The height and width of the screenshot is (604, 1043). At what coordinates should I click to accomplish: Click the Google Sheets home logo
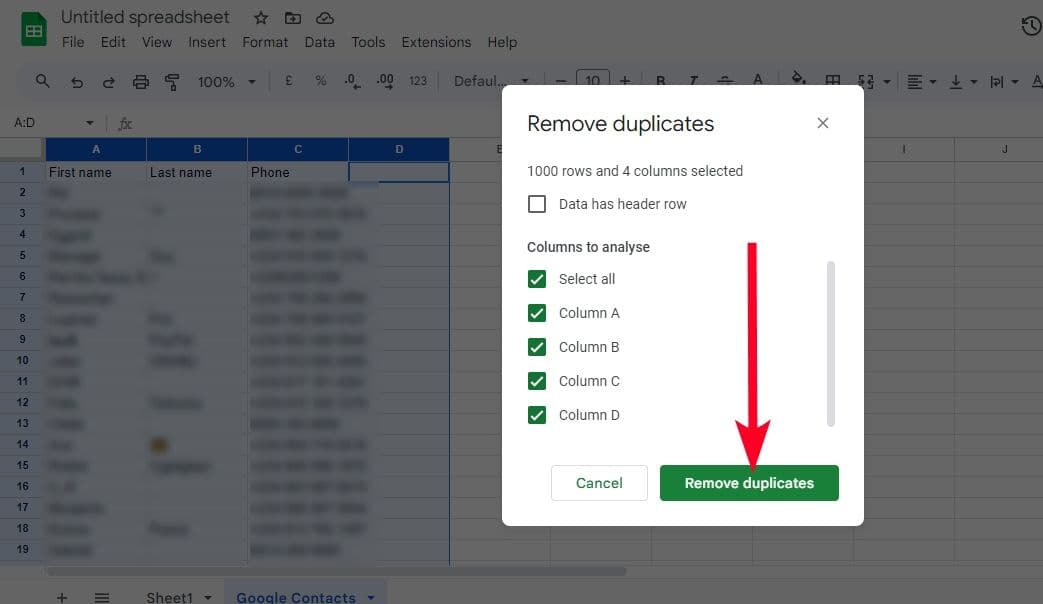point(34,29)
